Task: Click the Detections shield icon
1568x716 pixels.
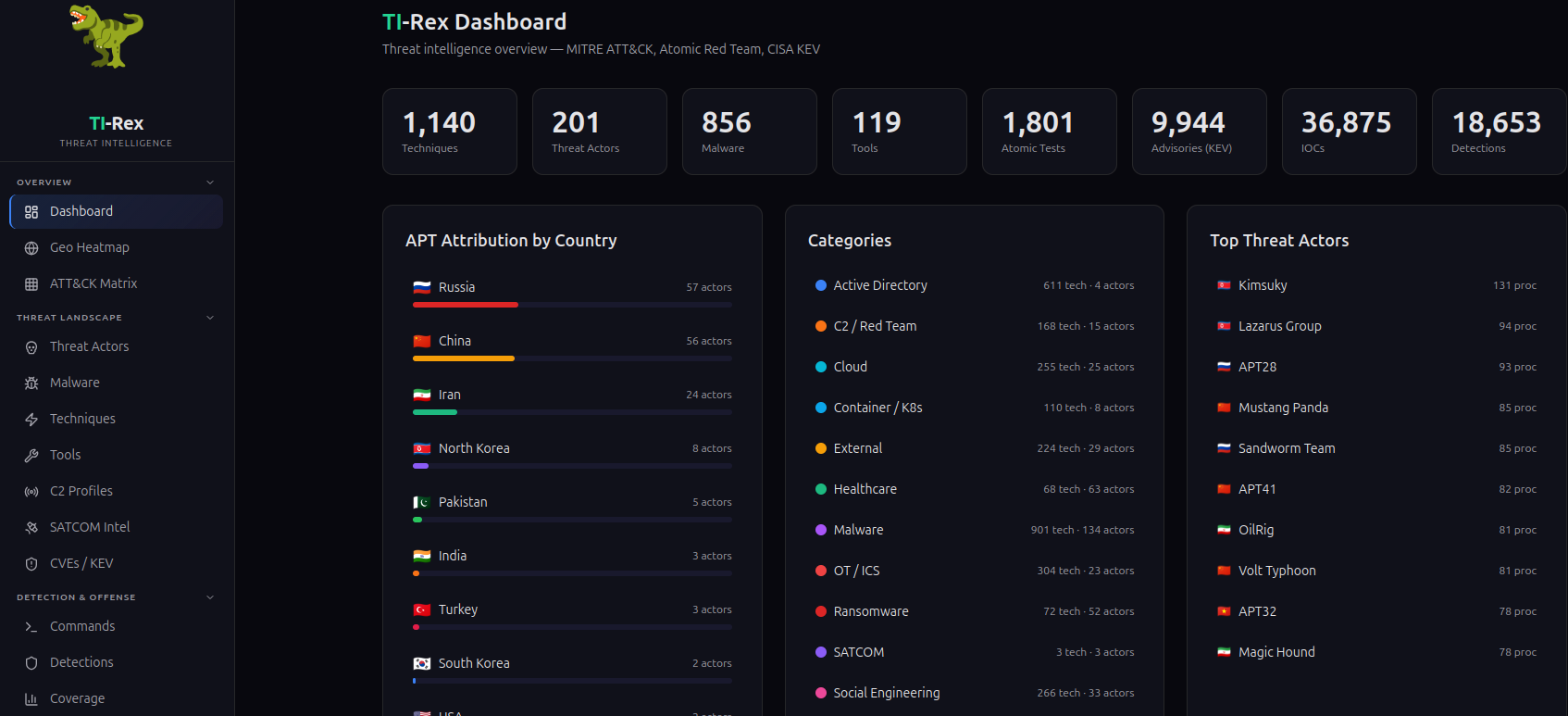Action: point(31,663)
